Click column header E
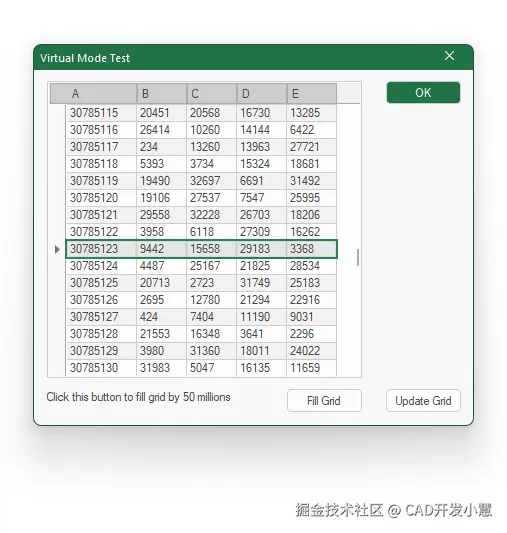The image size is (507, 533). click(312, 93)
